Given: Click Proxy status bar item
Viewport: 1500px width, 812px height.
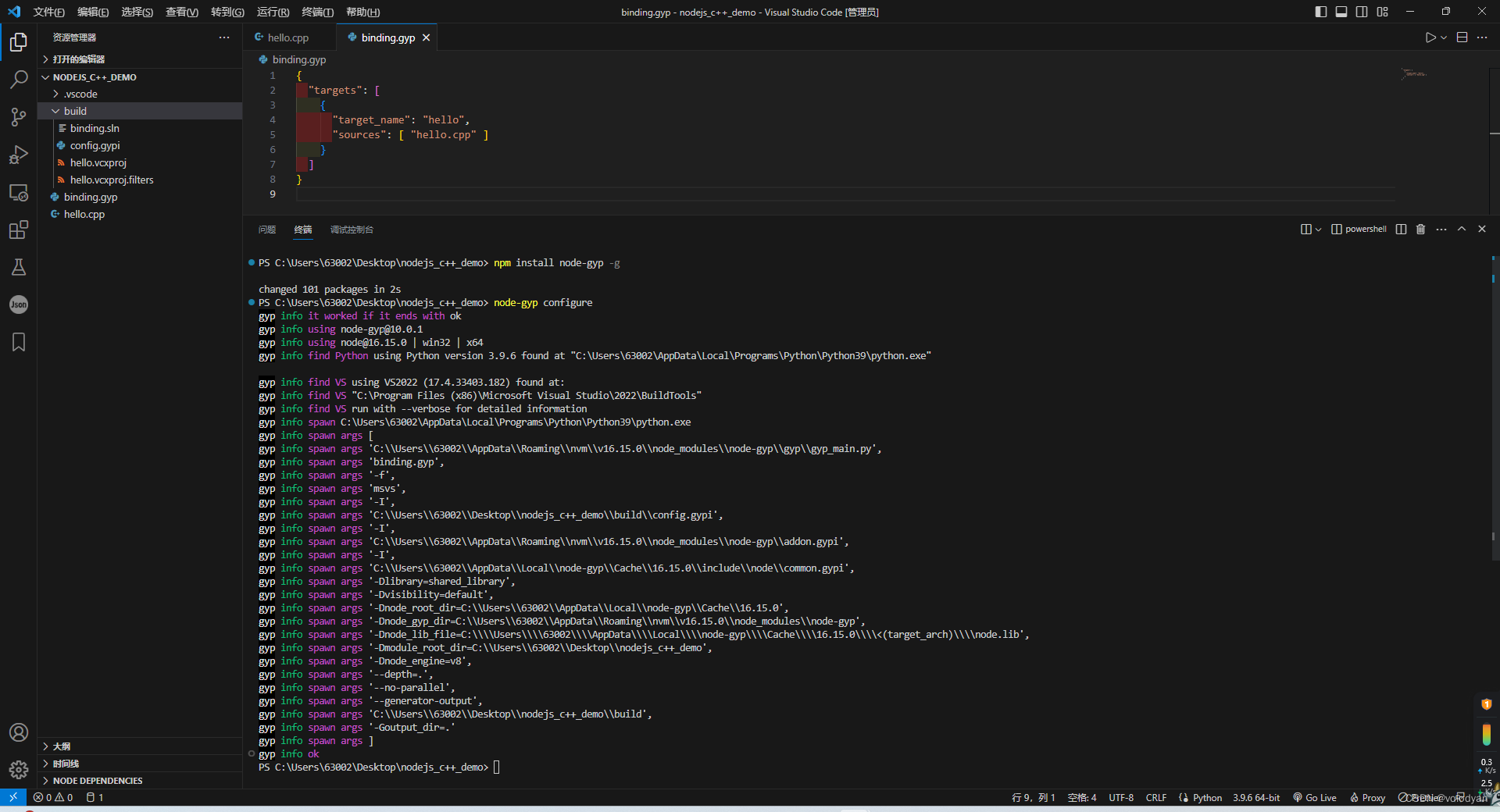Looking at the screenshot, I should coord(1367,797).
